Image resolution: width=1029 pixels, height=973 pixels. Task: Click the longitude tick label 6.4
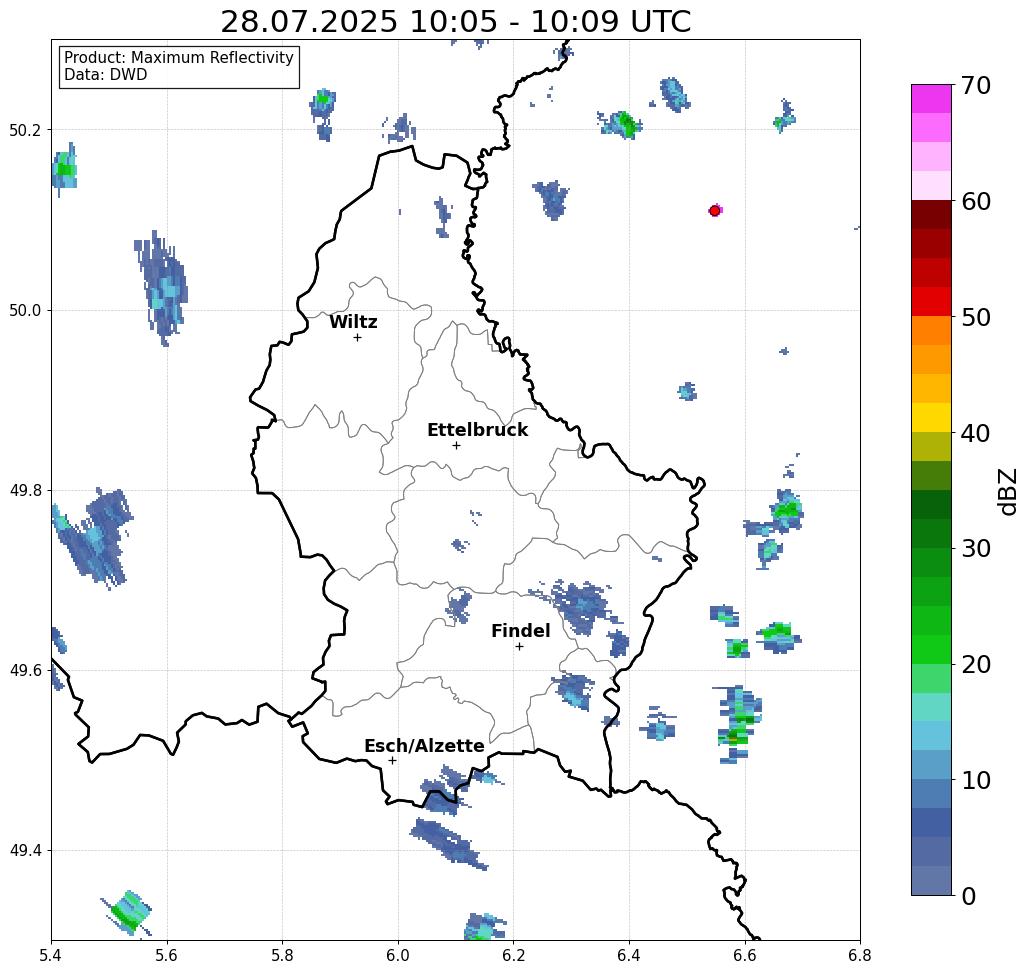click(629, 955)
